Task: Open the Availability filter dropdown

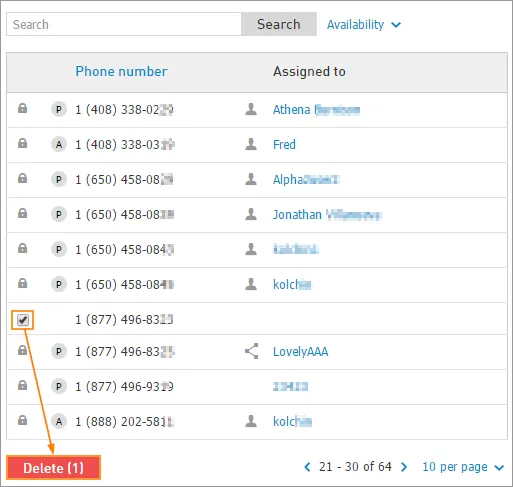Action: (364, 25)
